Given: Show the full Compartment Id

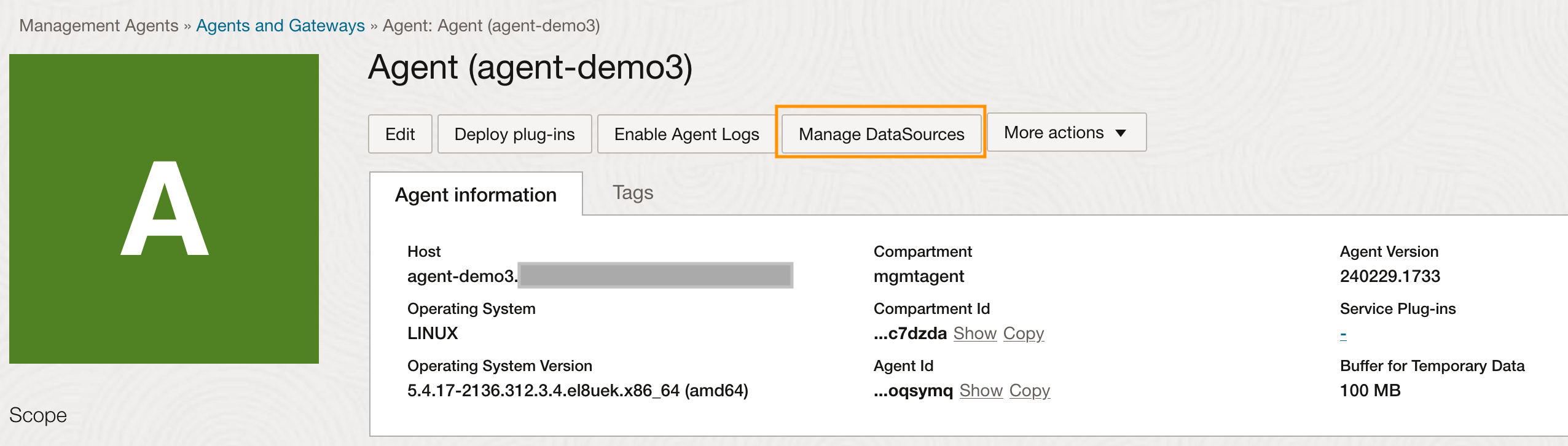Looking at the screenshot, I should point(974,334).
